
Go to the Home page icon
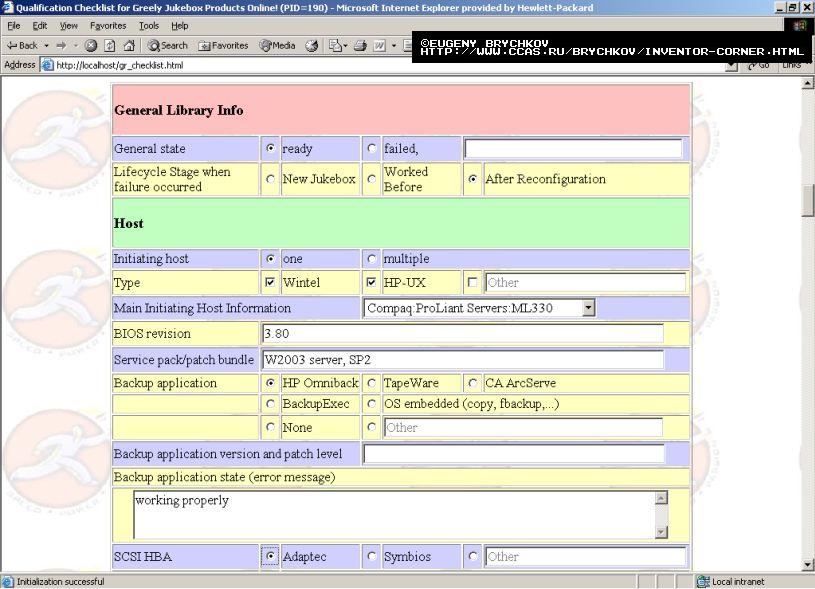129,46
